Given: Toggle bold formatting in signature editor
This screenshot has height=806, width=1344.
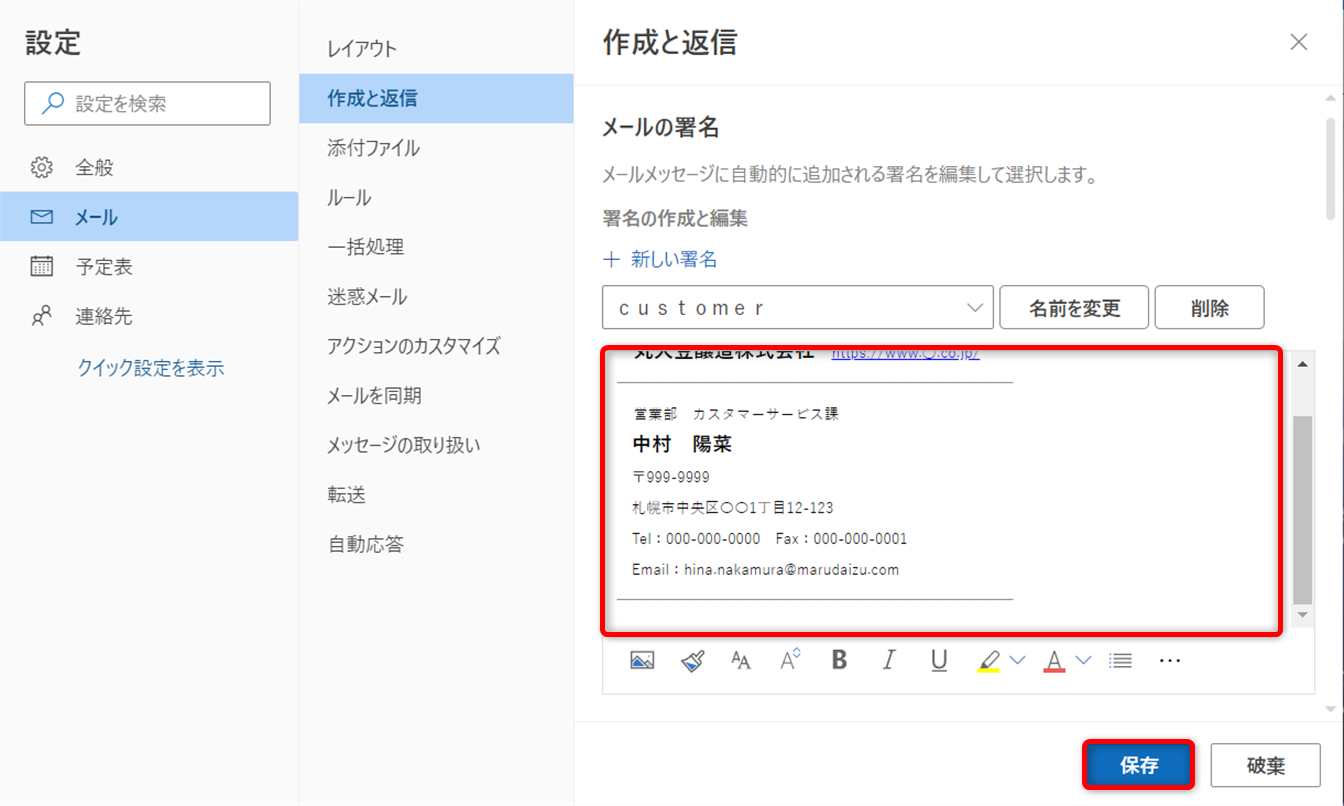Looking at the screenshot, I should point(840,660).
